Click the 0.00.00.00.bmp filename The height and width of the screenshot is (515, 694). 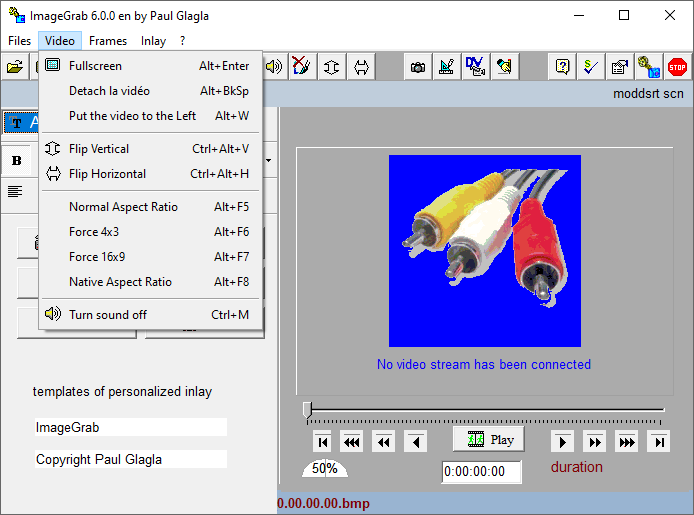point(324,503)
